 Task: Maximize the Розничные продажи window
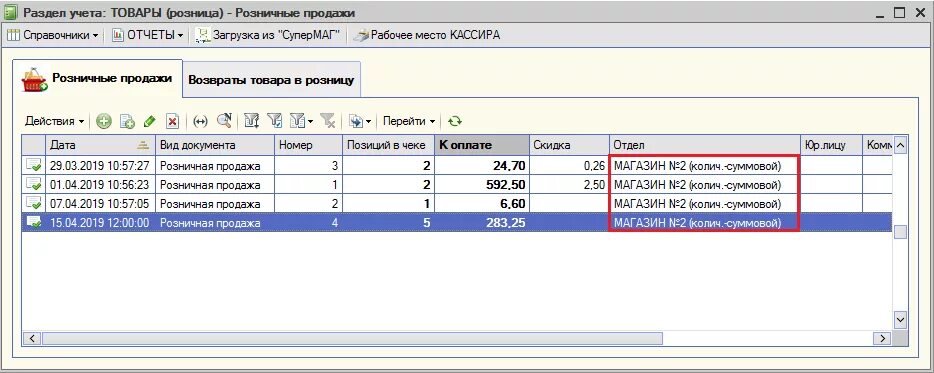coord(900,13)
